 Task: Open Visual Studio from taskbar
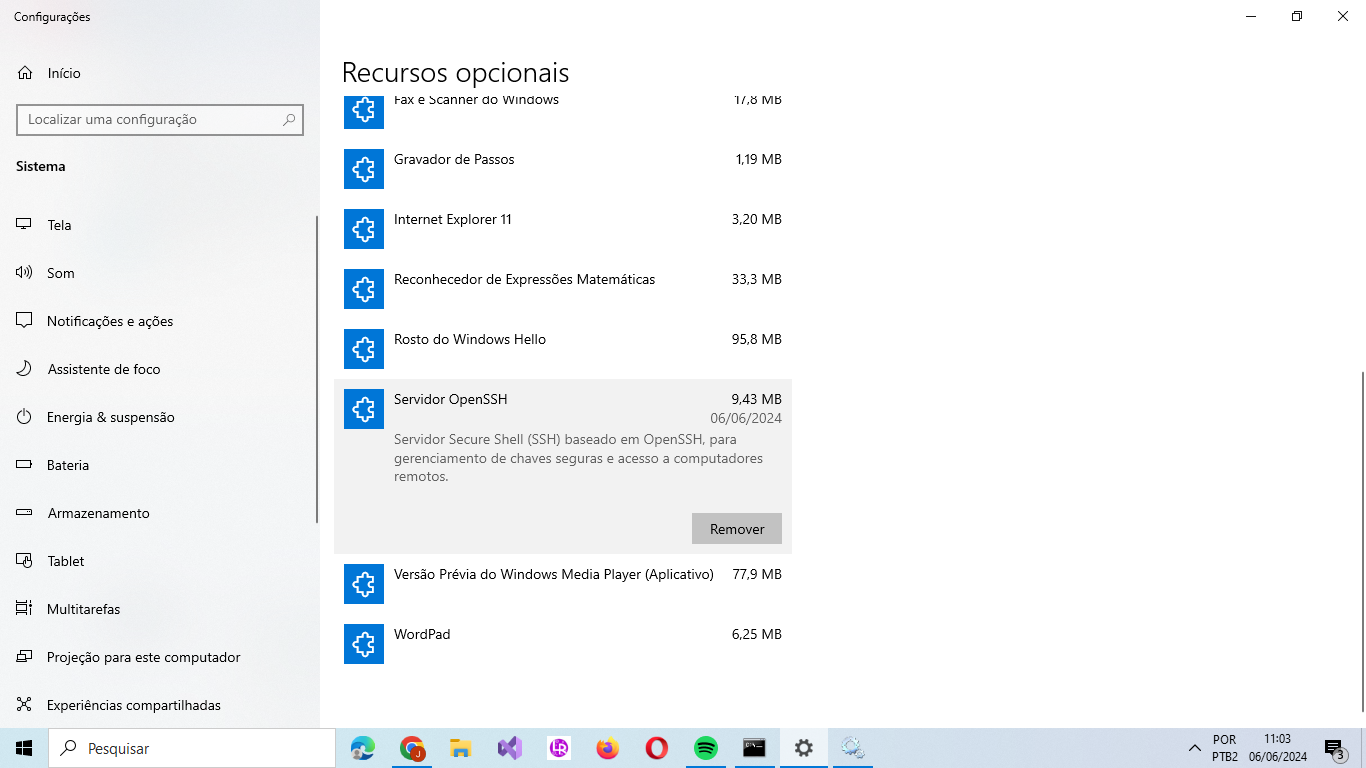509,748
